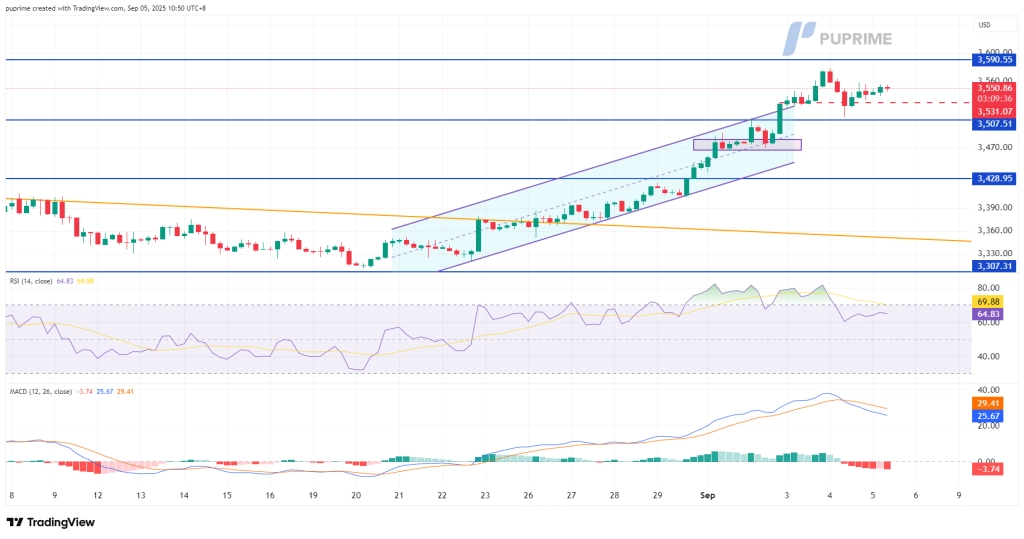This screenshot has height=539, width=1024.
Task: Select the red 3,531.07 price label
Action: pos(995,112)
